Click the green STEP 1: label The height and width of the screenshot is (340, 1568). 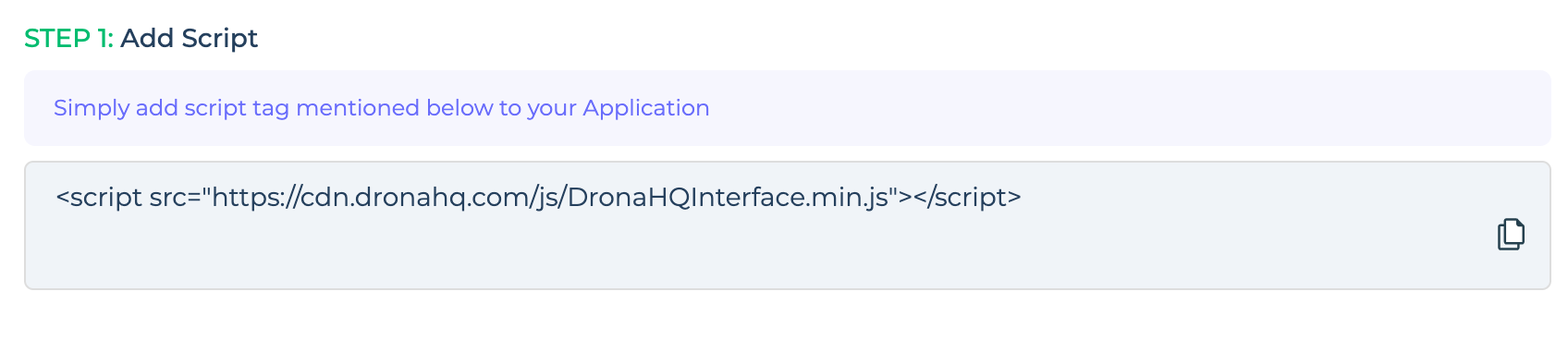(68, 39)
